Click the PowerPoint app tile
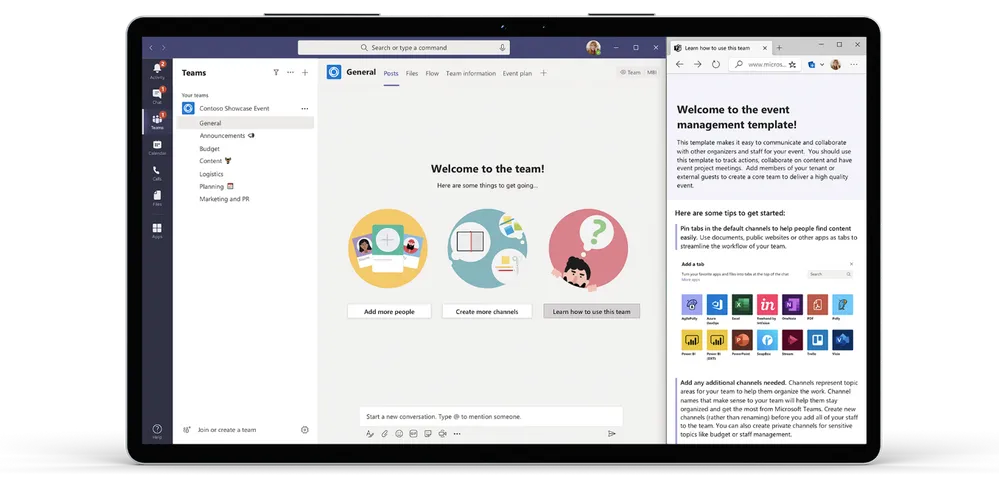 point(742,340)
